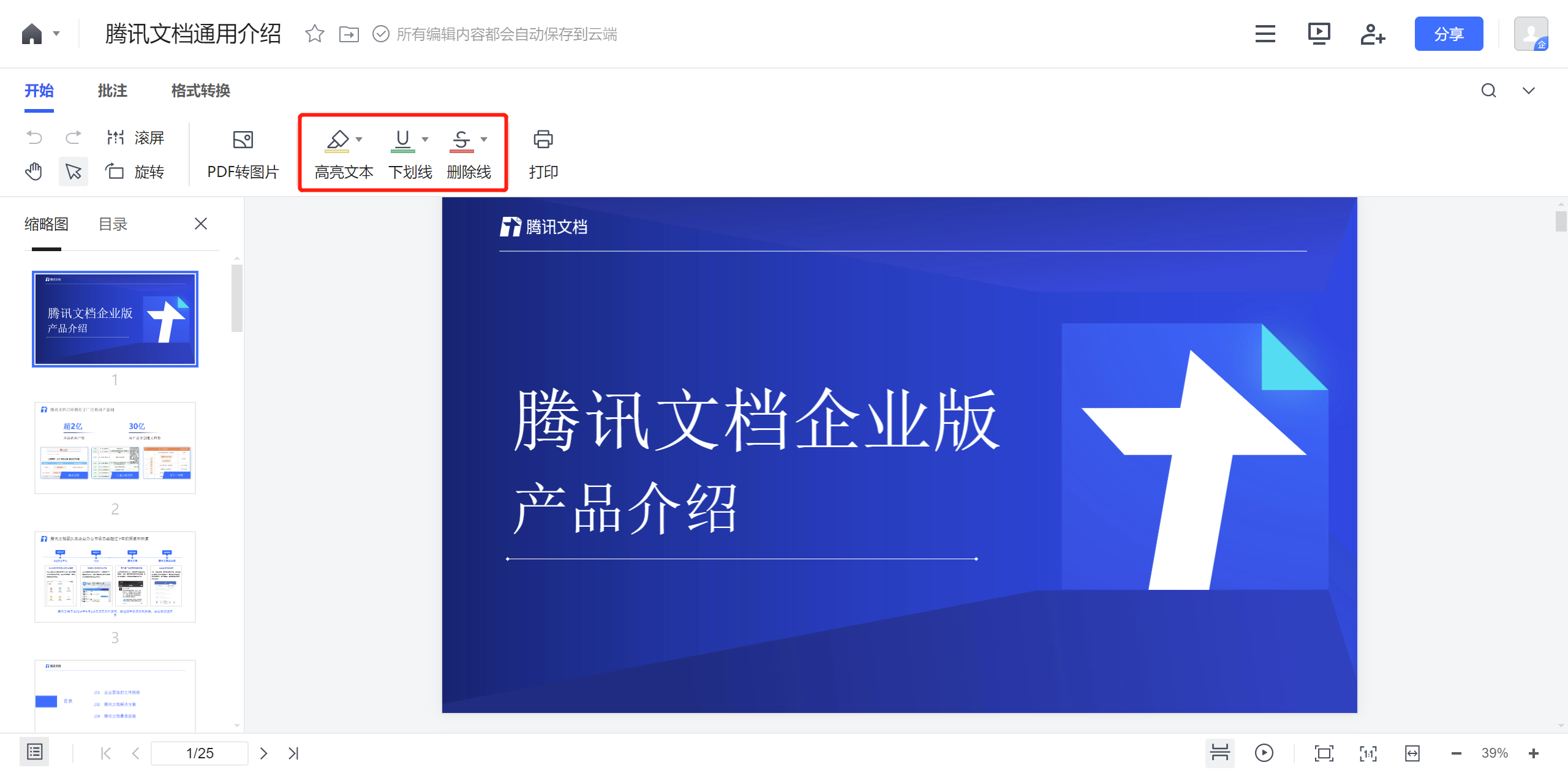Open search with the magnifier icon
This screenshot has width=1568, height=773.
click(1488, 91)
